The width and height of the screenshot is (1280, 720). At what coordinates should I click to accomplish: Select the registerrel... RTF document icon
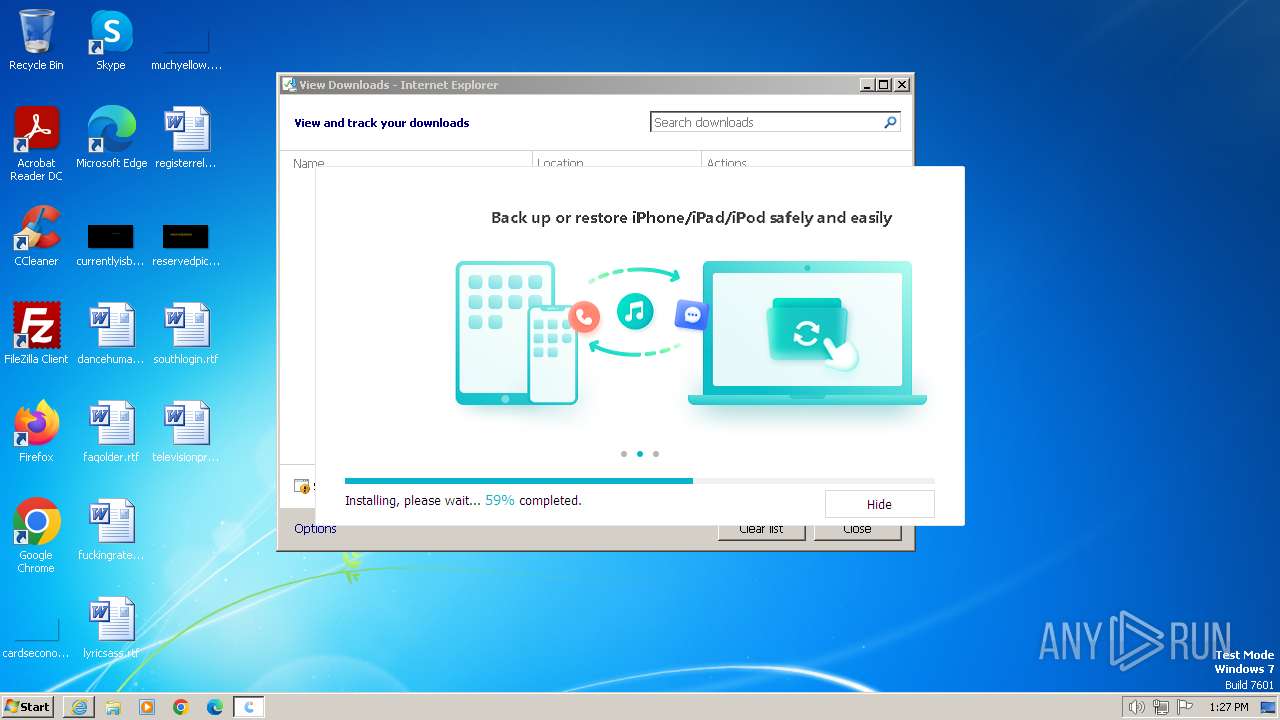pyautogui.click(x=186, y=137)
